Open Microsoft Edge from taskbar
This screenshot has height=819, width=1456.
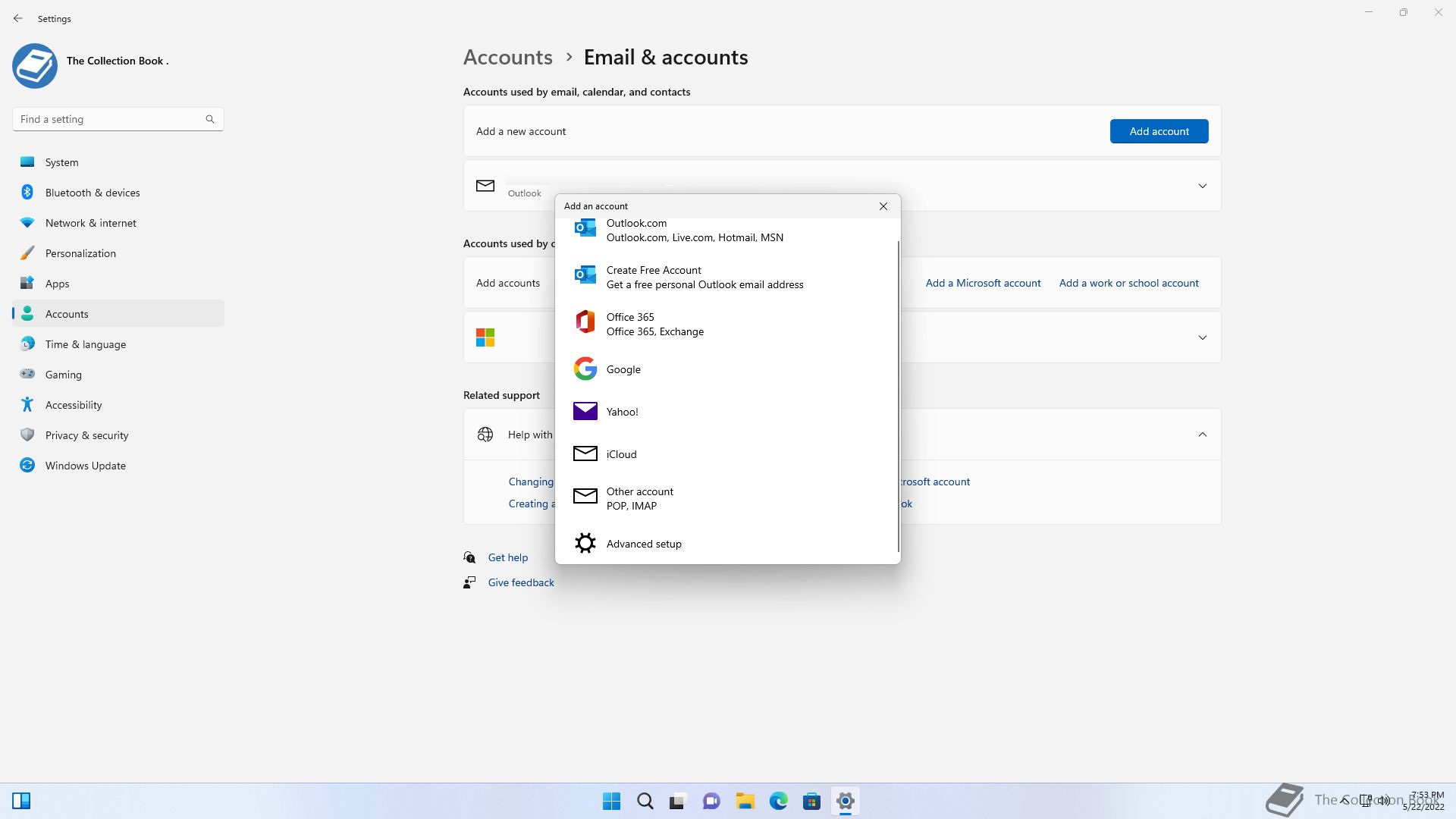click(x=778, y=801)
